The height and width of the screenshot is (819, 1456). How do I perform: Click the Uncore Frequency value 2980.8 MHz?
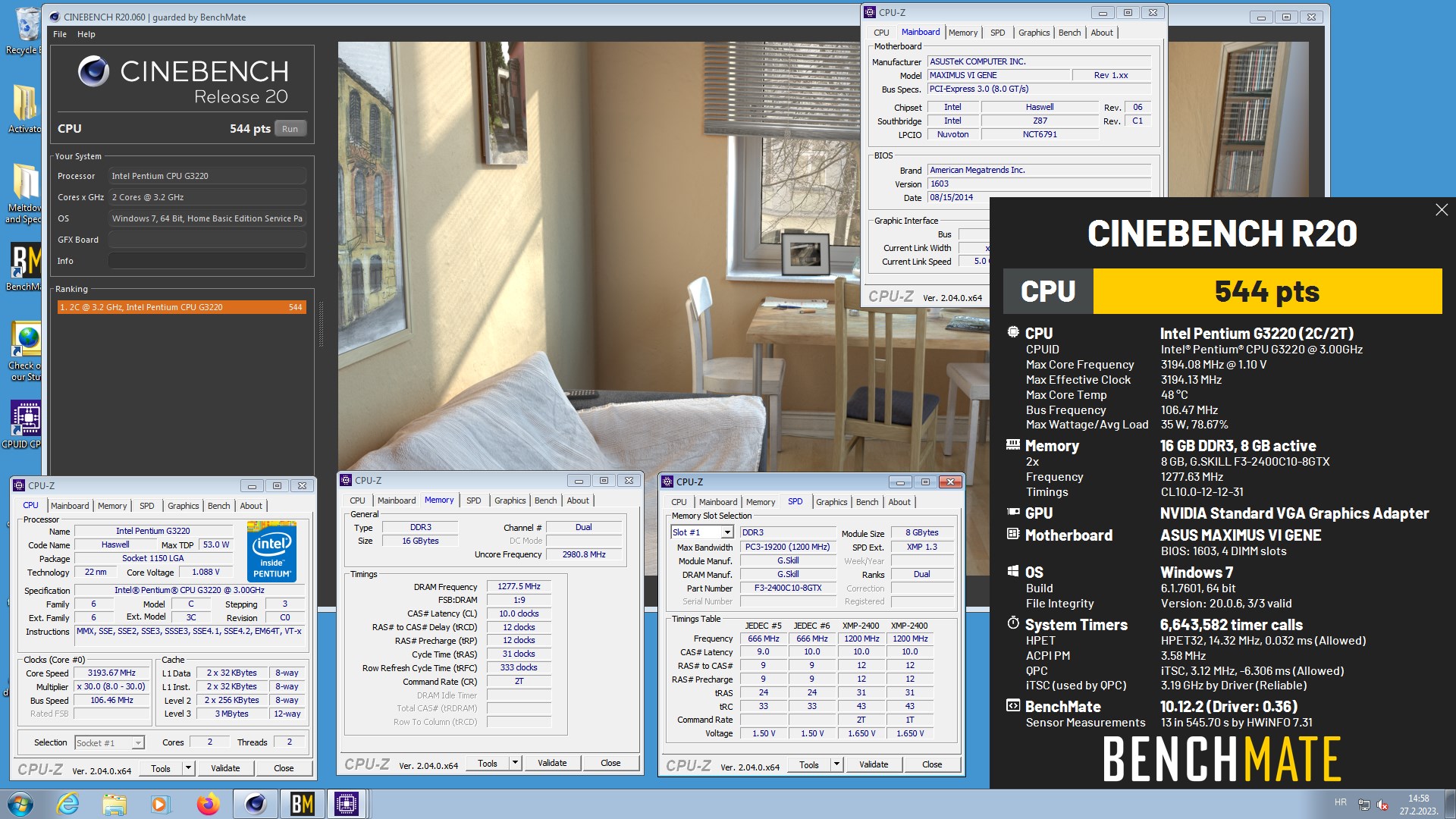(x=584, y=554)
